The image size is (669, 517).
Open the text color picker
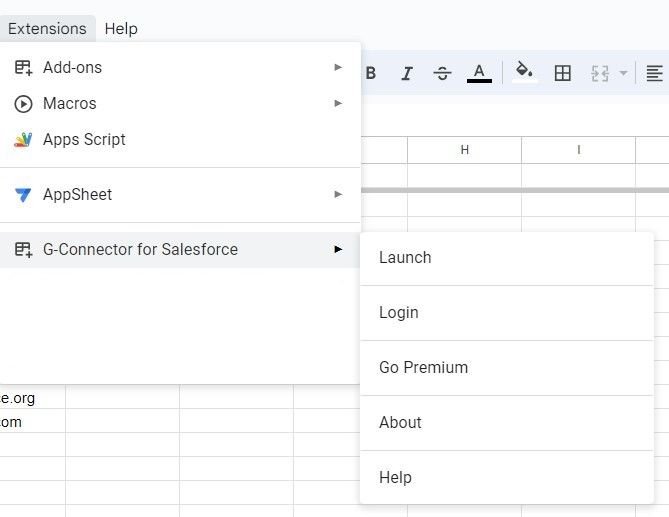[479, 73]
